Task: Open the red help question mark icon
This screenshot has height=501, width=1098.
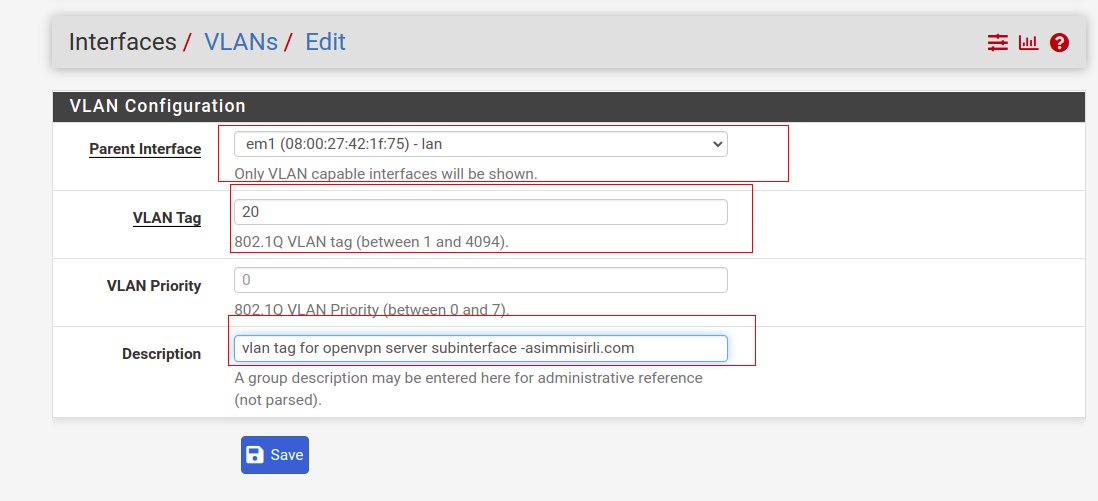Action: coord(1059,43)
